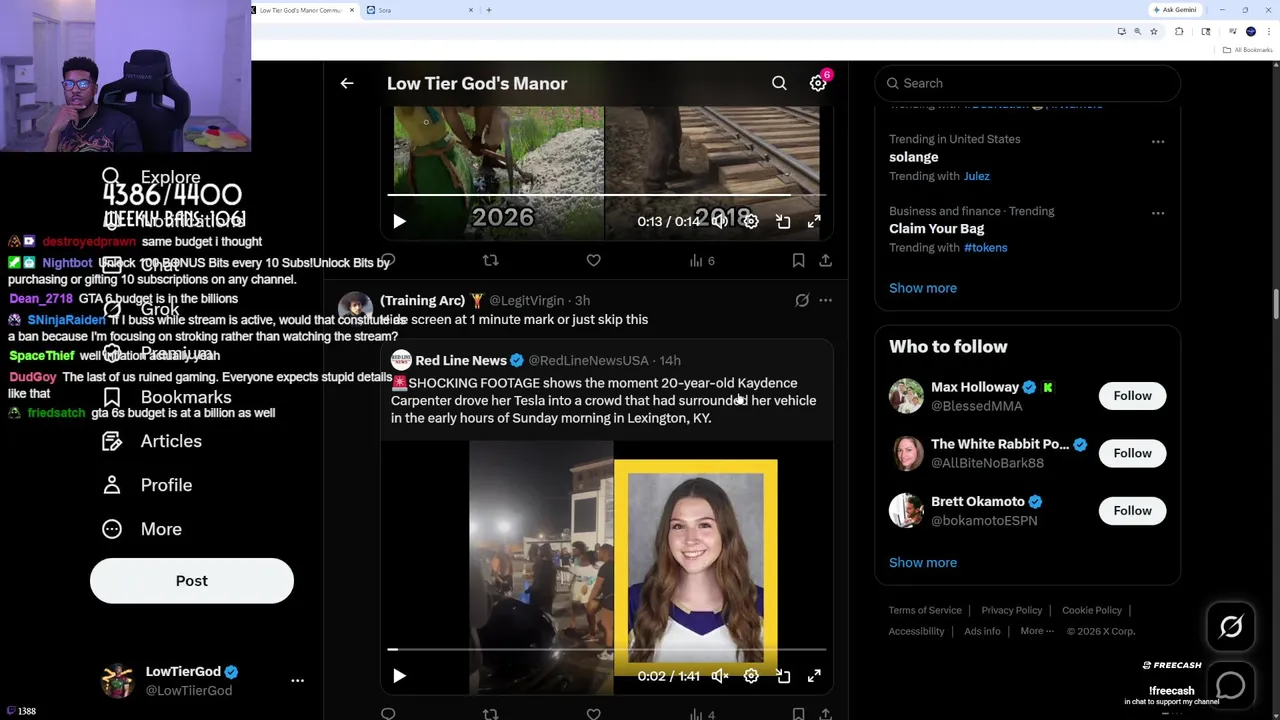Like the 2026 video post
The image size is (1280, 720).
tap(593, 260)
